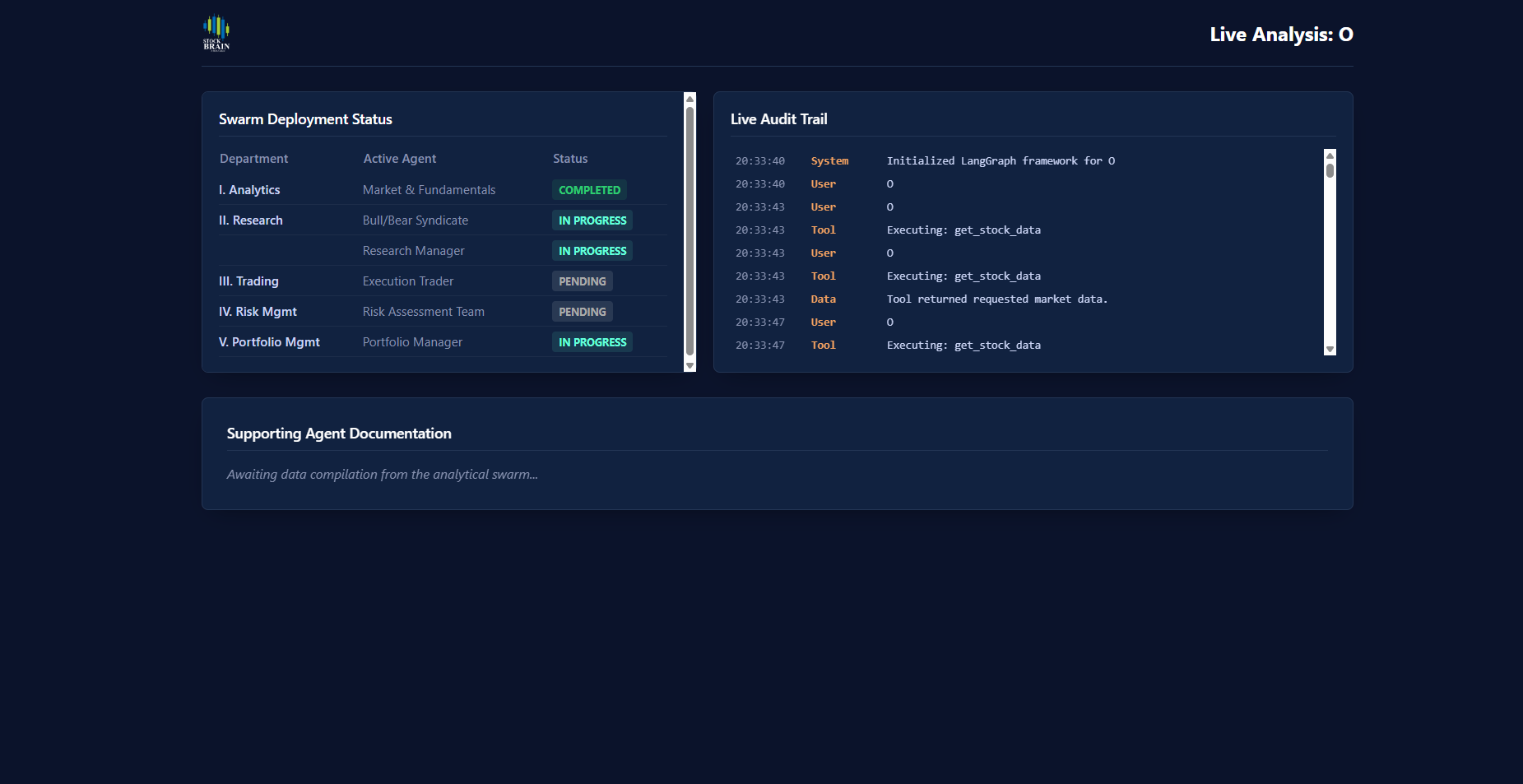Click the Tool label at 20:33:47
This screenshot has height=784, width=1523.
pos(824,346)
